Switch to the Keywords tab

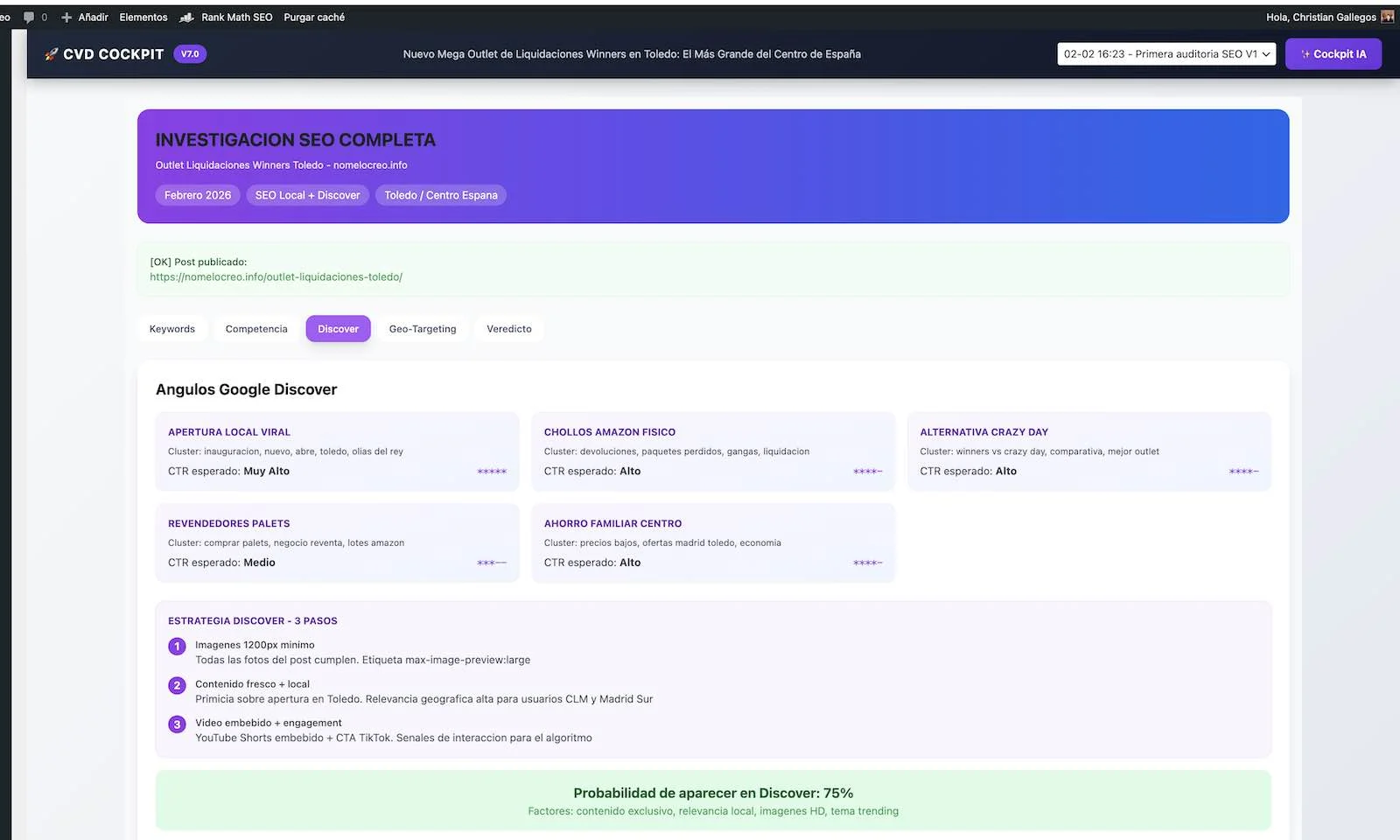pyautogui.click(x=171, y=328)
